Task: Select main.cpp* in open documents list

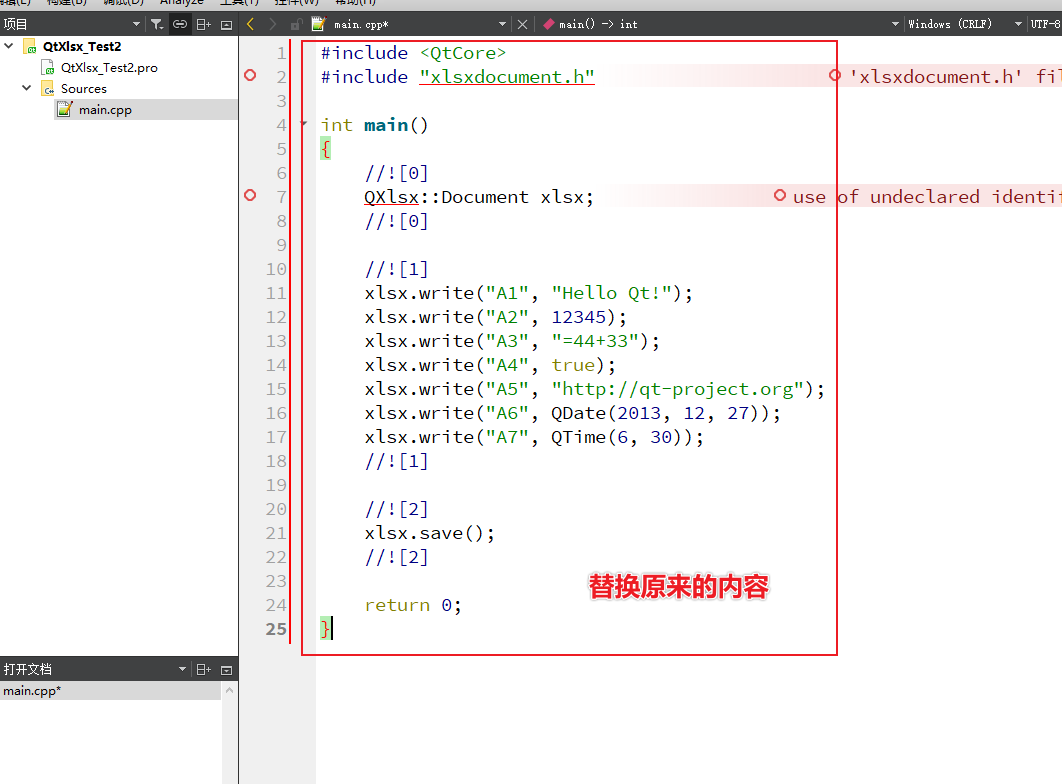Action: 110,691
